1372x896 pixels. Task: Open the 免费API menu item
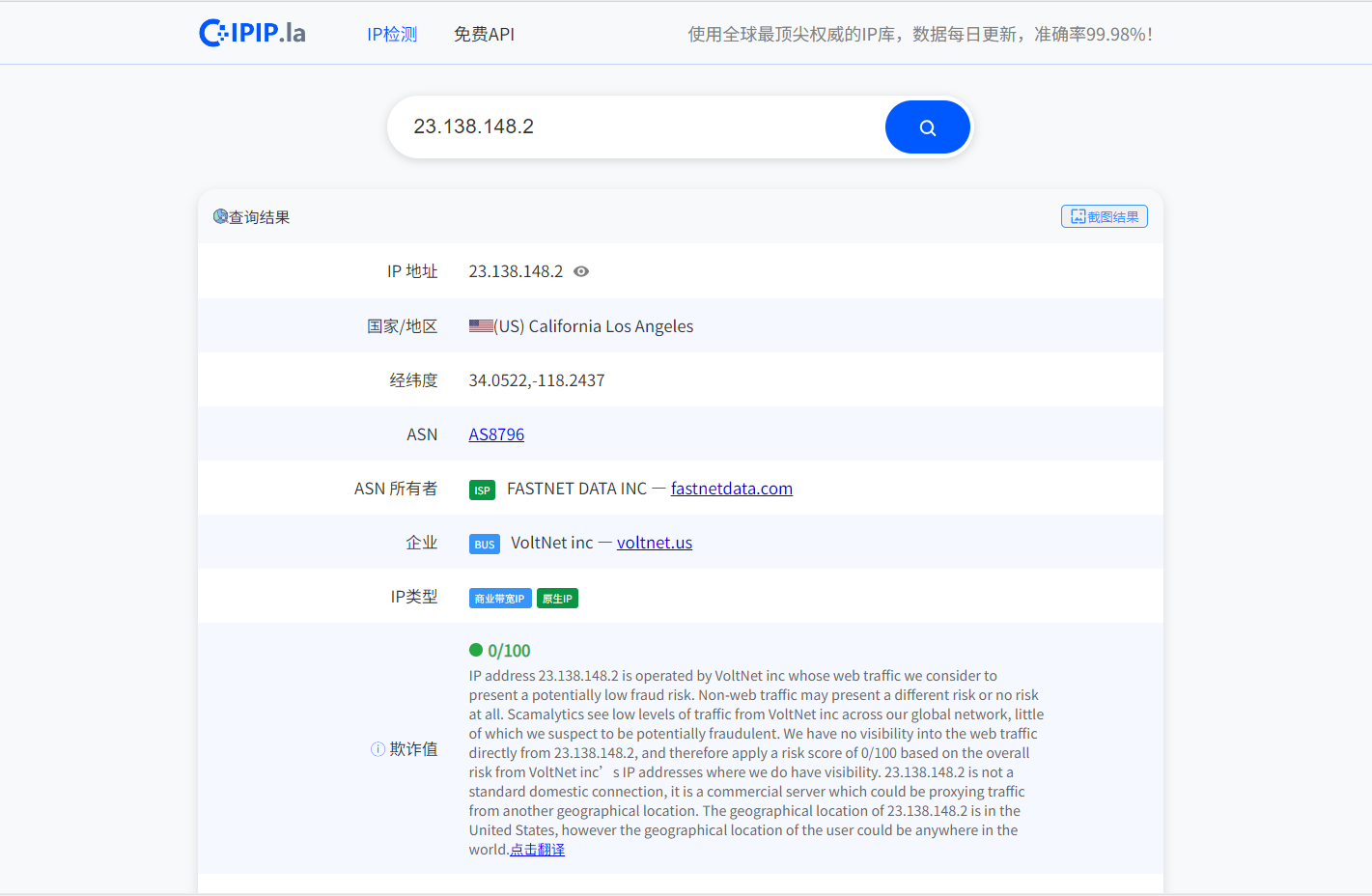484,35
